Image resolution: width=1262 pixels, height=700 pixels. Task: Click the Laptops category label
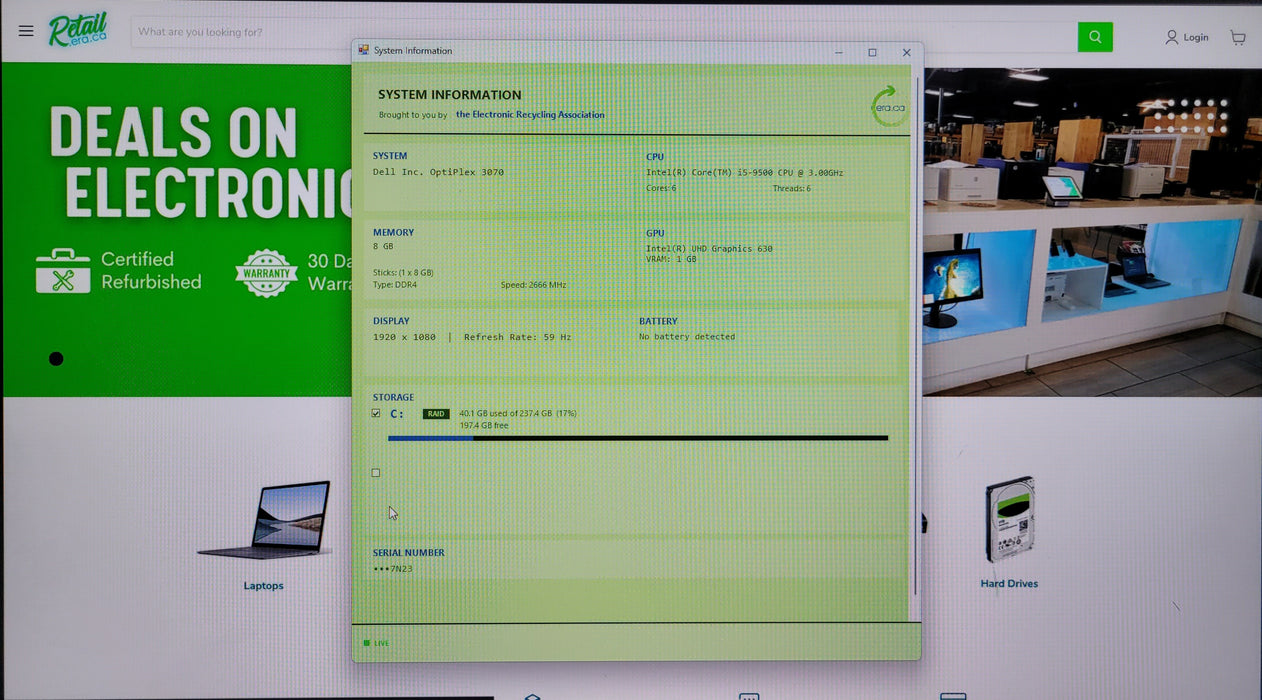point(264,586)
